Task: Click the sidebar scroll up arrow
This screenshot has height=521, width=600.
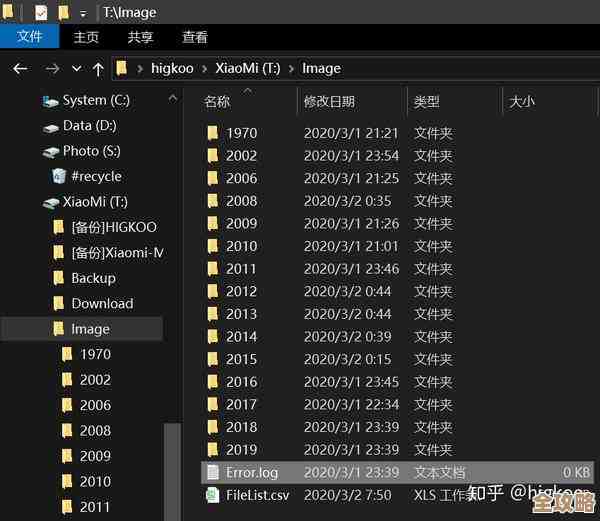Action: [x=173, y=99]
